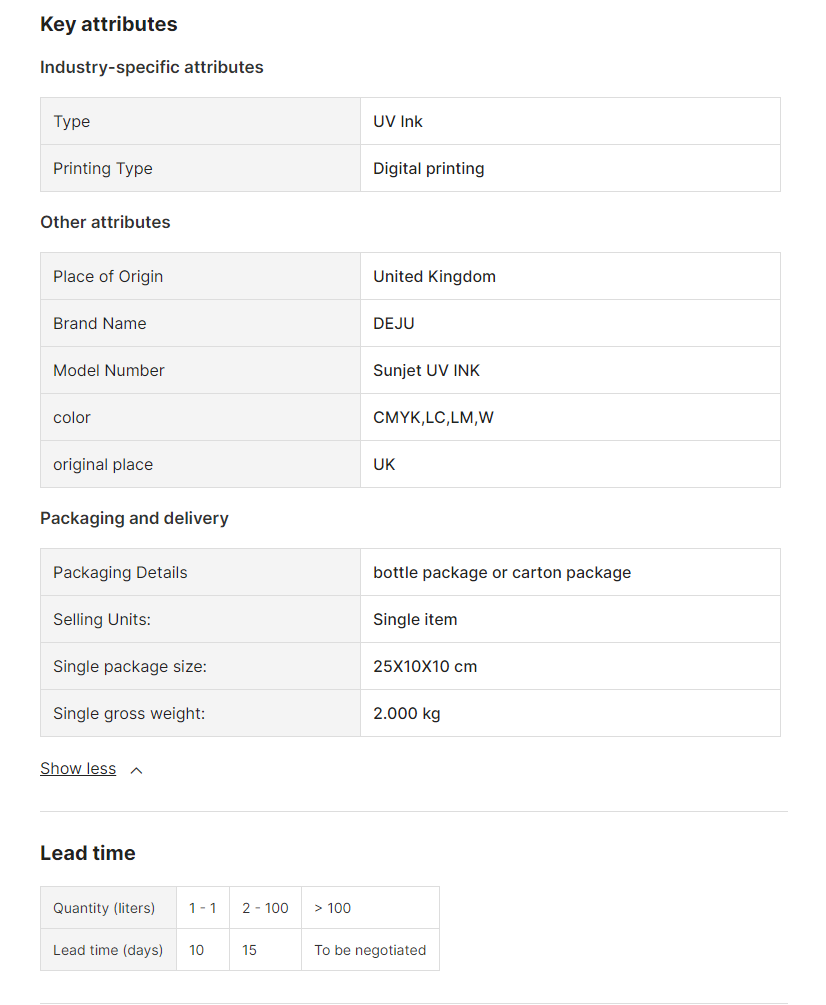The width and height of the screenshot is (826, 1005).
Task: Click the "Sunjet UV INK" model number
Action: tap(426, 370)
